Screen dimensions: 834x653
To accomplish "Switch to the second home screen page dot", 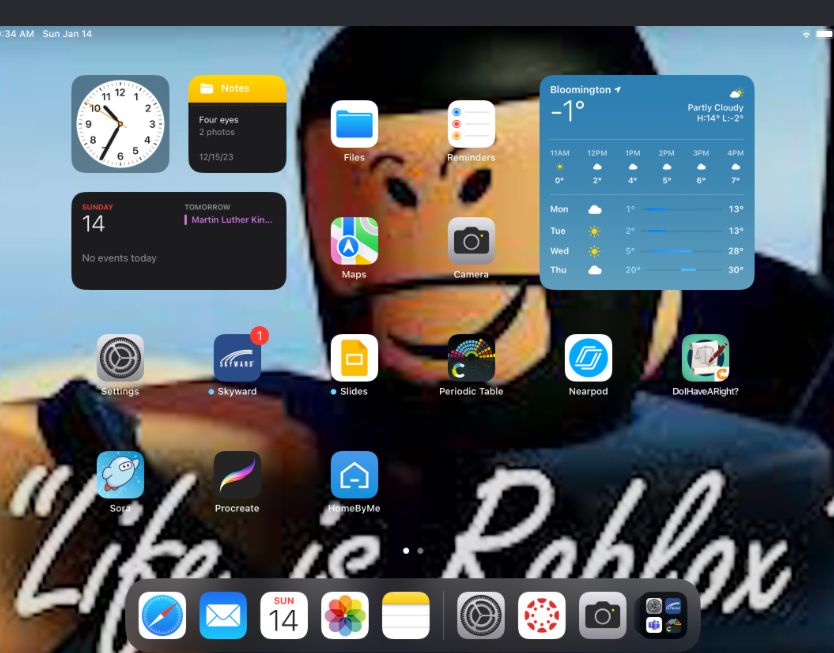I will (420, 550).
